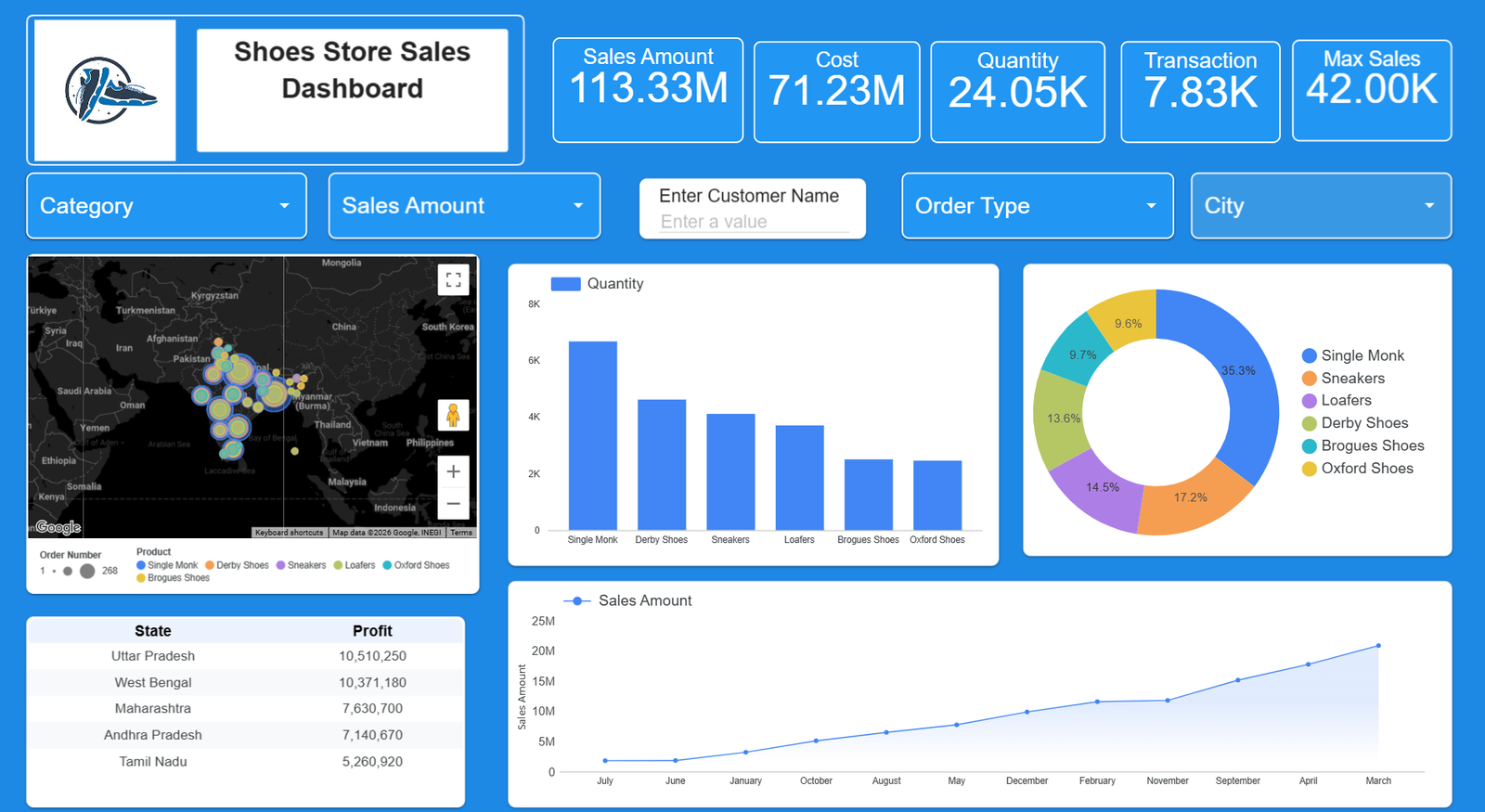Expand the Sales Amount filter dropdown

pyautogui.click(x=464, y=206)
